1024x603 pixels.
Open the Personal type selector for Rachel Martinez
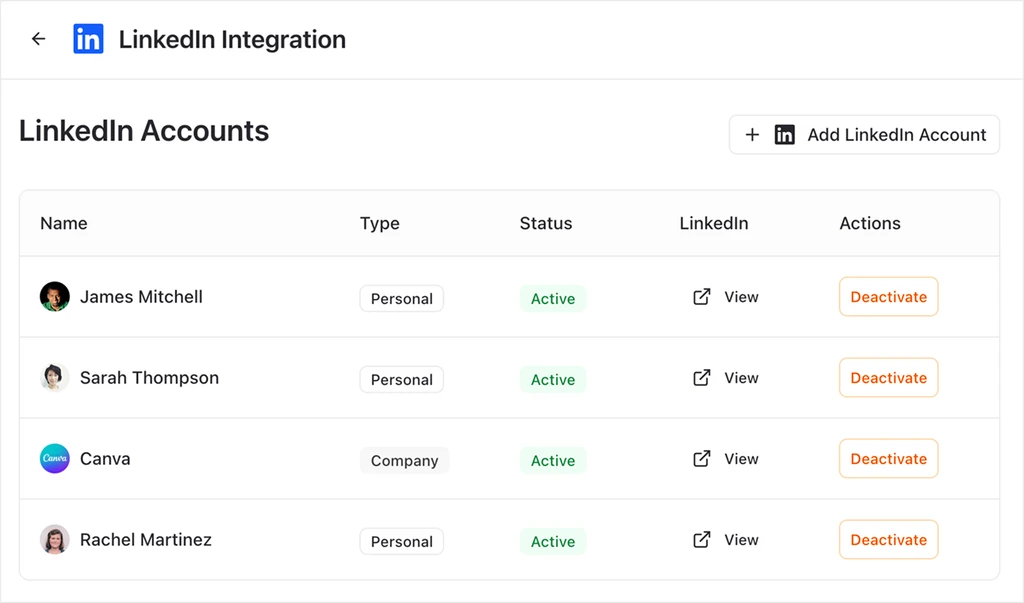401,541
